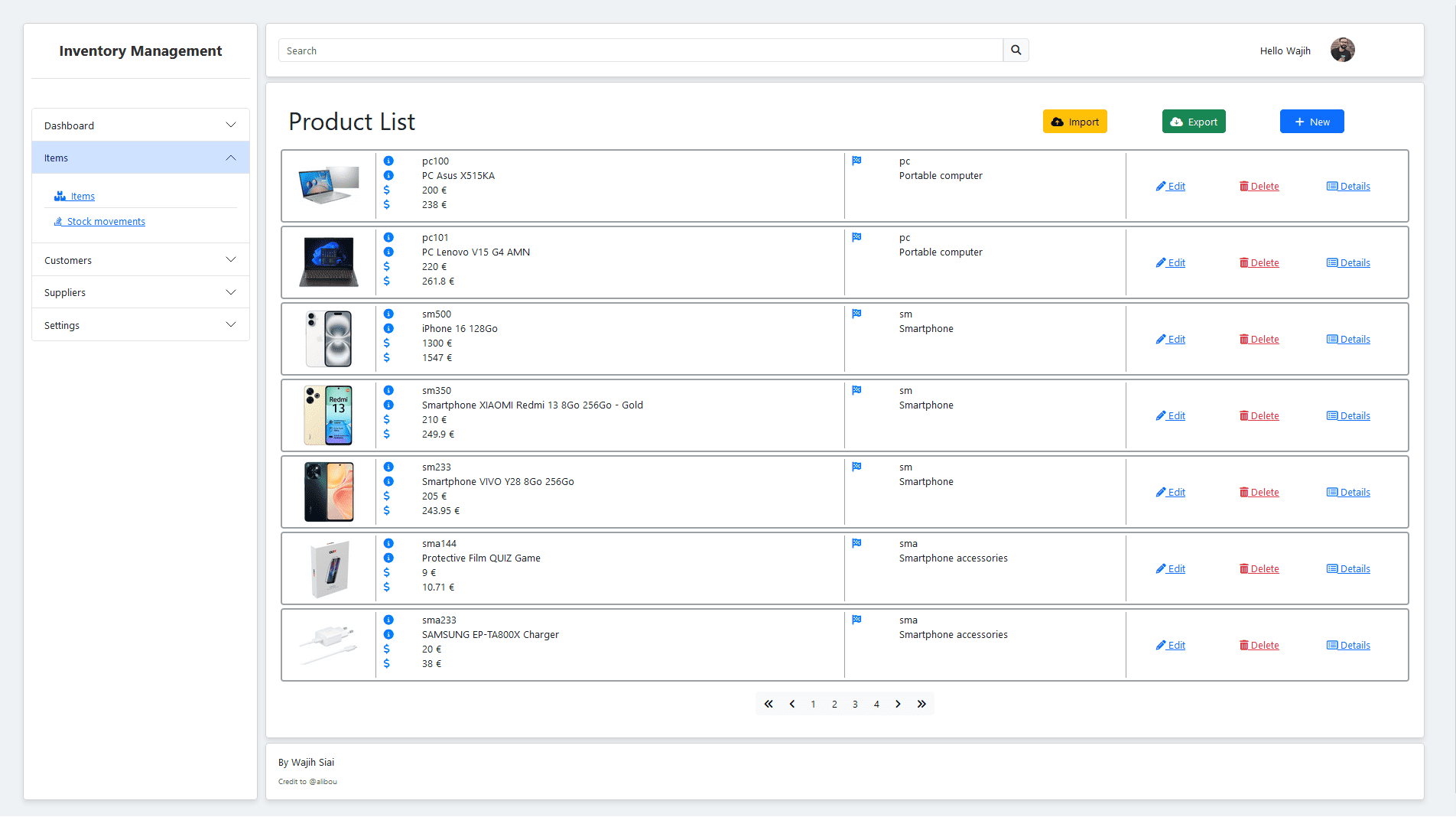The width and height of the screenshot is (1456, 817).
Task: Delete the pc101 PC Lenovo product
Action: pyautogui.click(x=1259, y=263)
